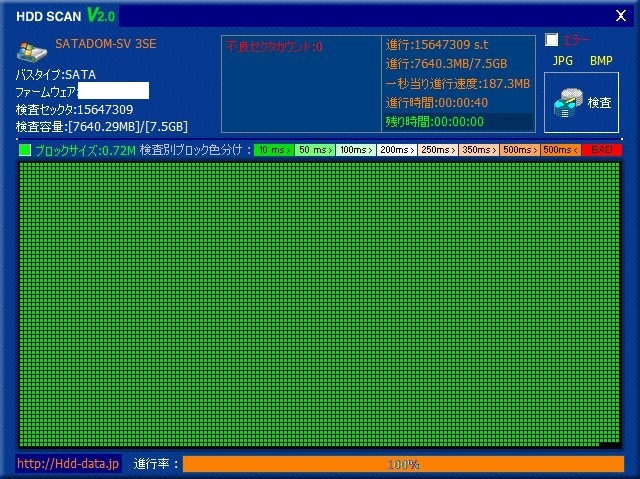Viewport: 640px width, 479px height.
Task: Click the green block scan map
Action: 320,304
